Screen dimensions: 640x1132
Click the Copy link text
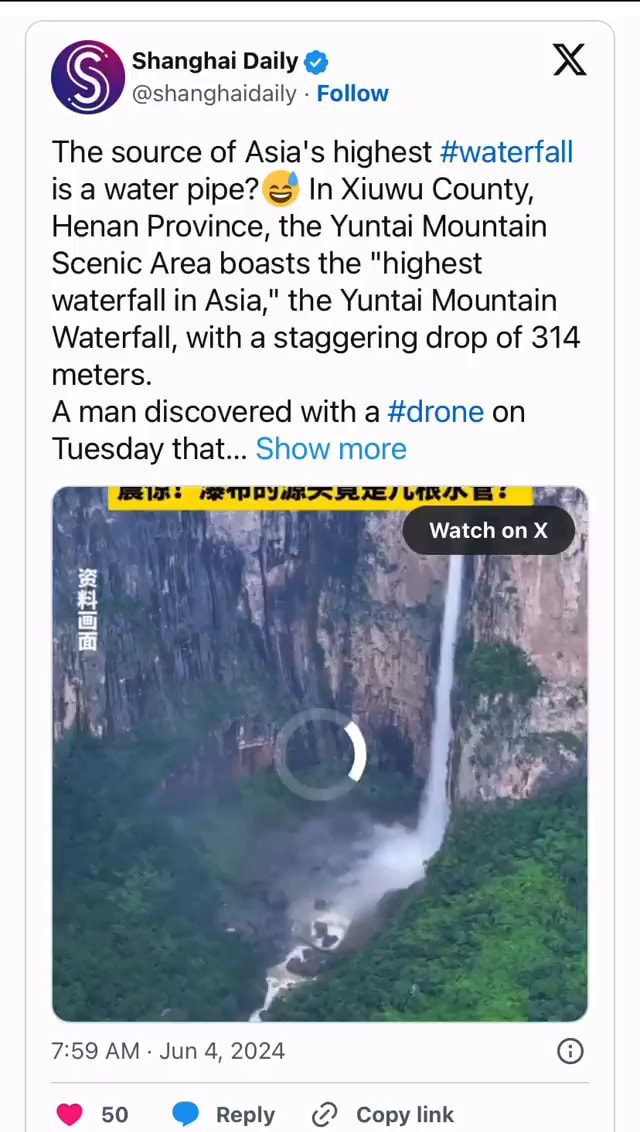[x=404, y=1114]
